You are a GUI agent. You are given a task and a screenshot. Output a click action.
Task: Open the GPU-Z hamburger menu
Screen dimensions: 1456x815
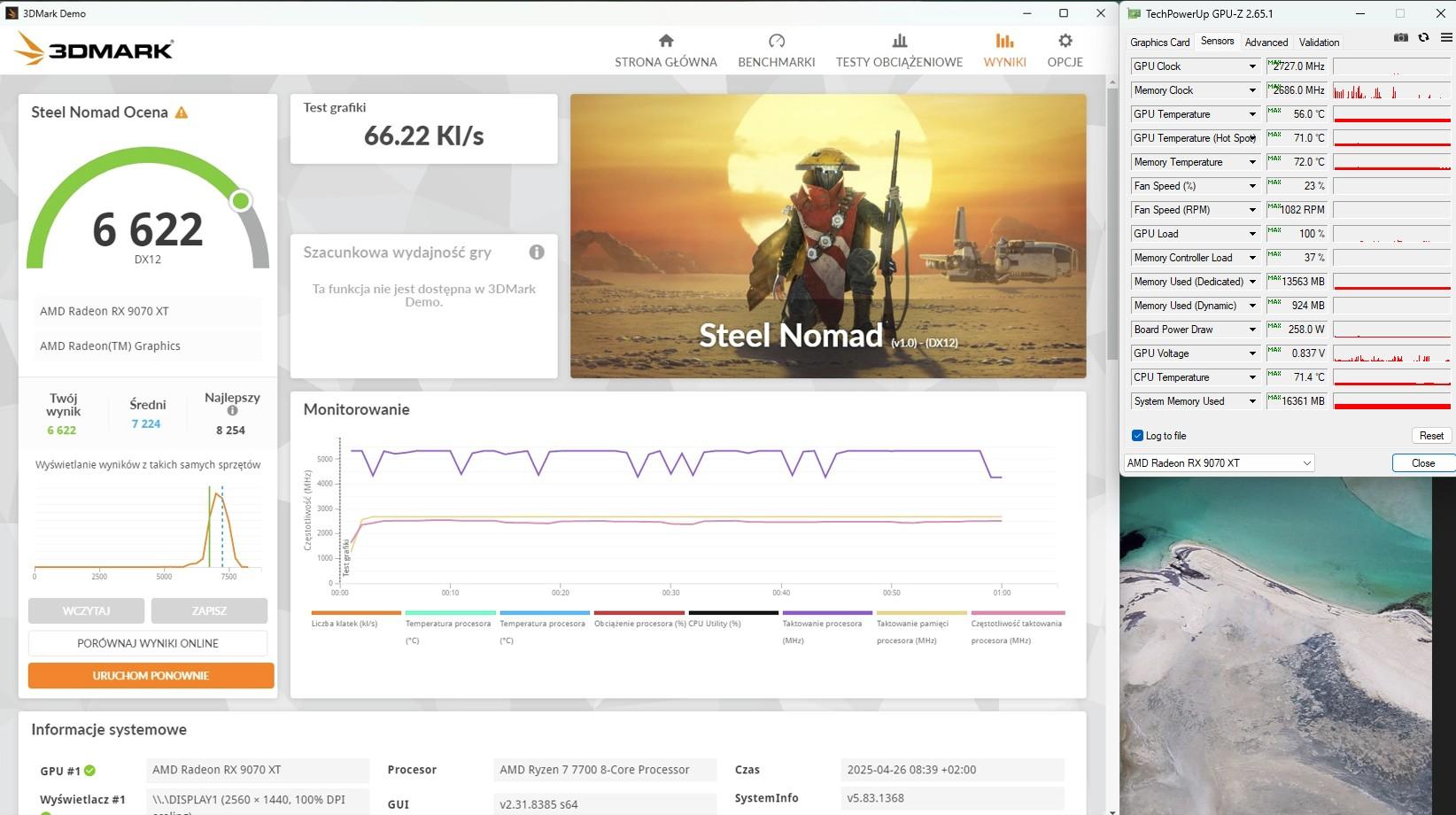(x=1446, y=38)
